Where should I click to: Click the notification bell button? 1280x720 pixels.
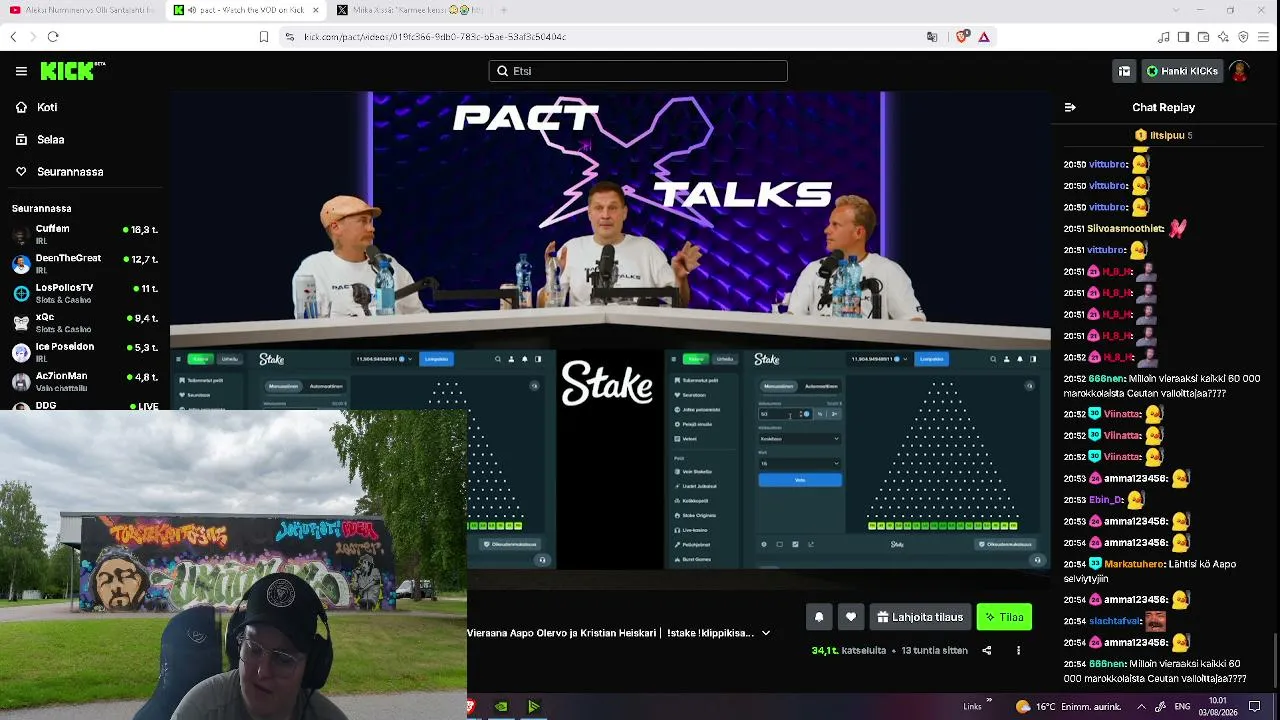click(819, 617)
